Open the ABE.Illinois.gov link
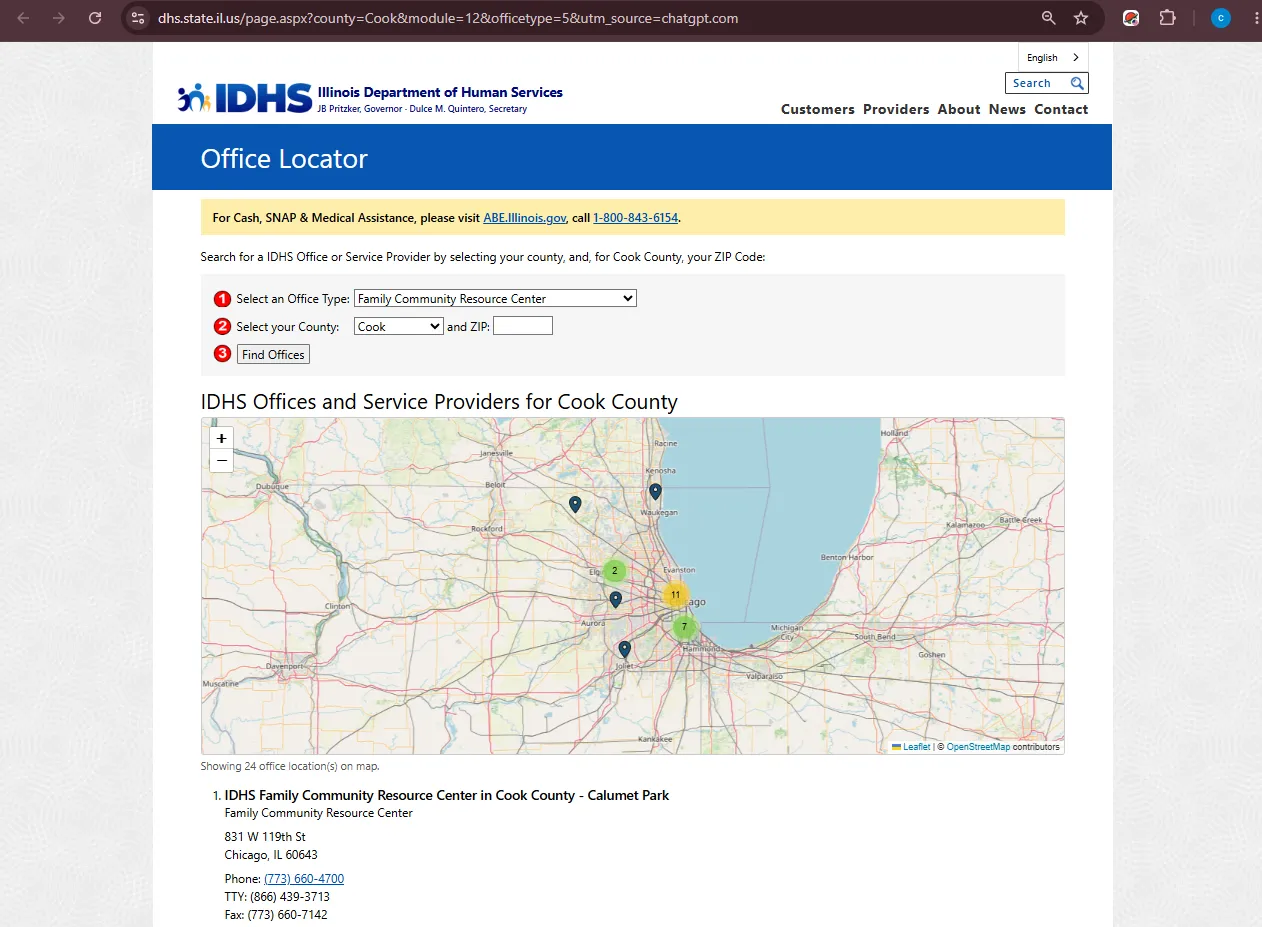The height and width of the screenshot is (927, 1262). (x=524, y=217)
